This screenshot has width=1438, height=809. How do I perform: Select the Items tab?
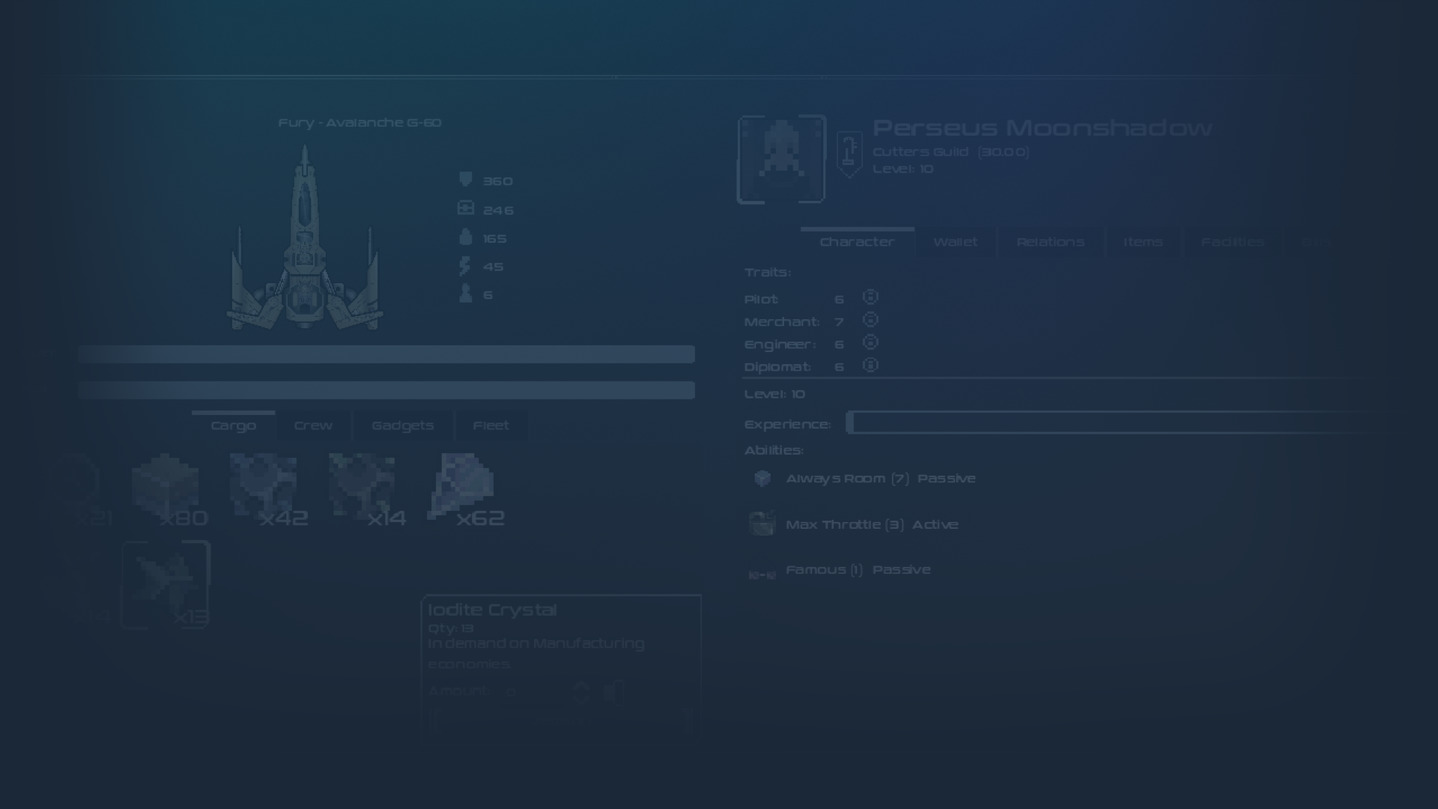(1143, 242)
